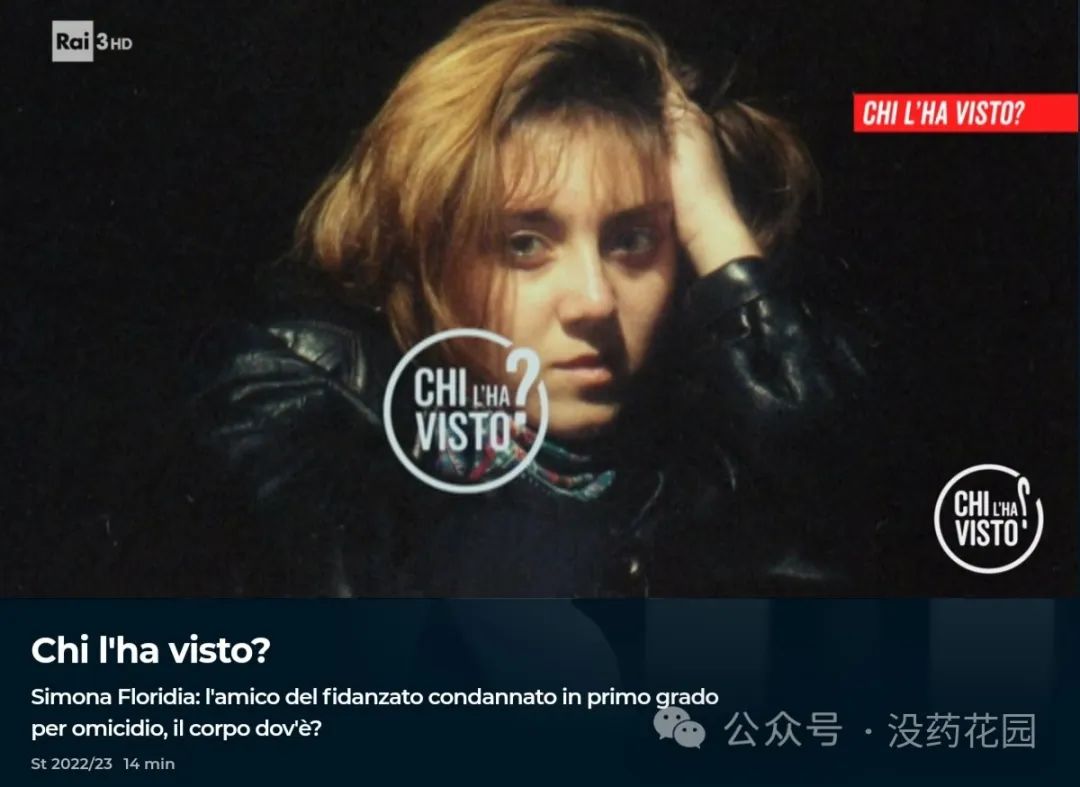Click the Rai text in channel logo

pos(72,41)
